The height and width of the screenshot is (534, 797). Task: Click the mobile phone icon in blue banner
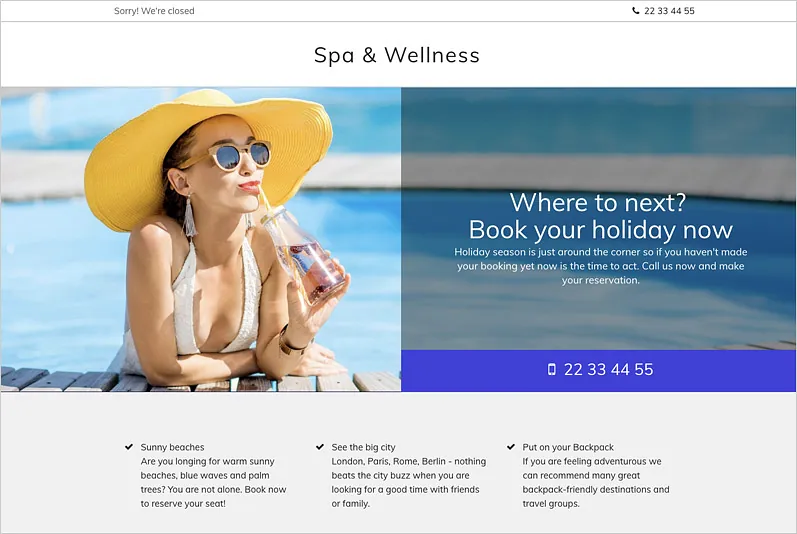pos(551,369)
